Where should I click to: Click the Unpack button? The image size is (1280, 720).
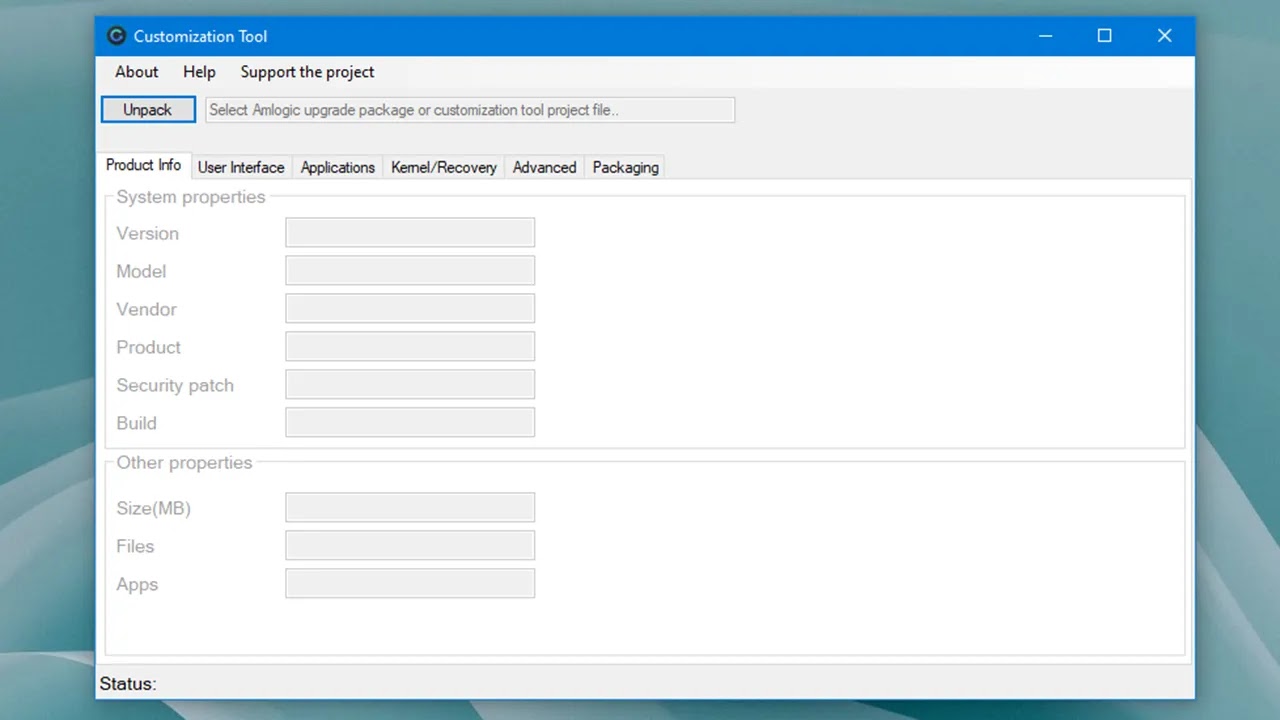click(x=148, y=110)
